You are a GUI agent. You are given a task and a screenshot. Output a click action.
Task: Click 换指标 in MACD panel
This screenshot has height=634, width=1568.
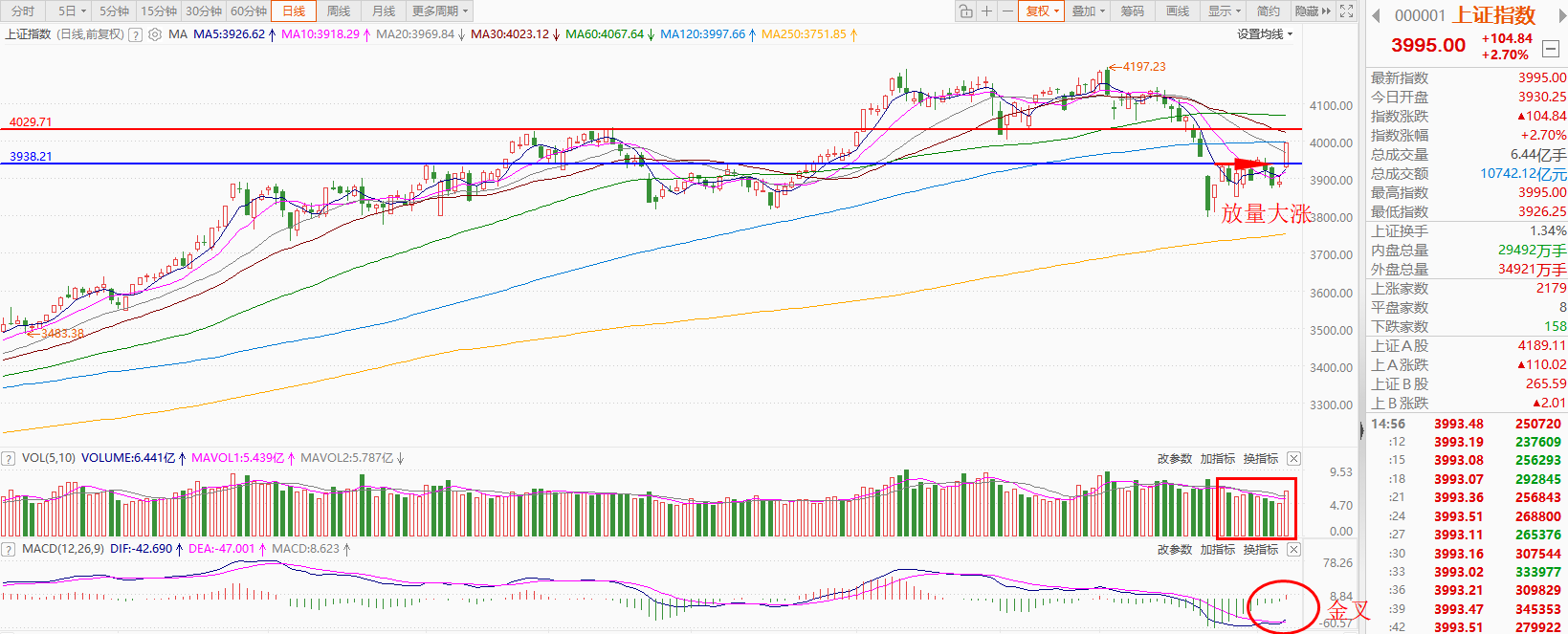tap(1260, 550)
